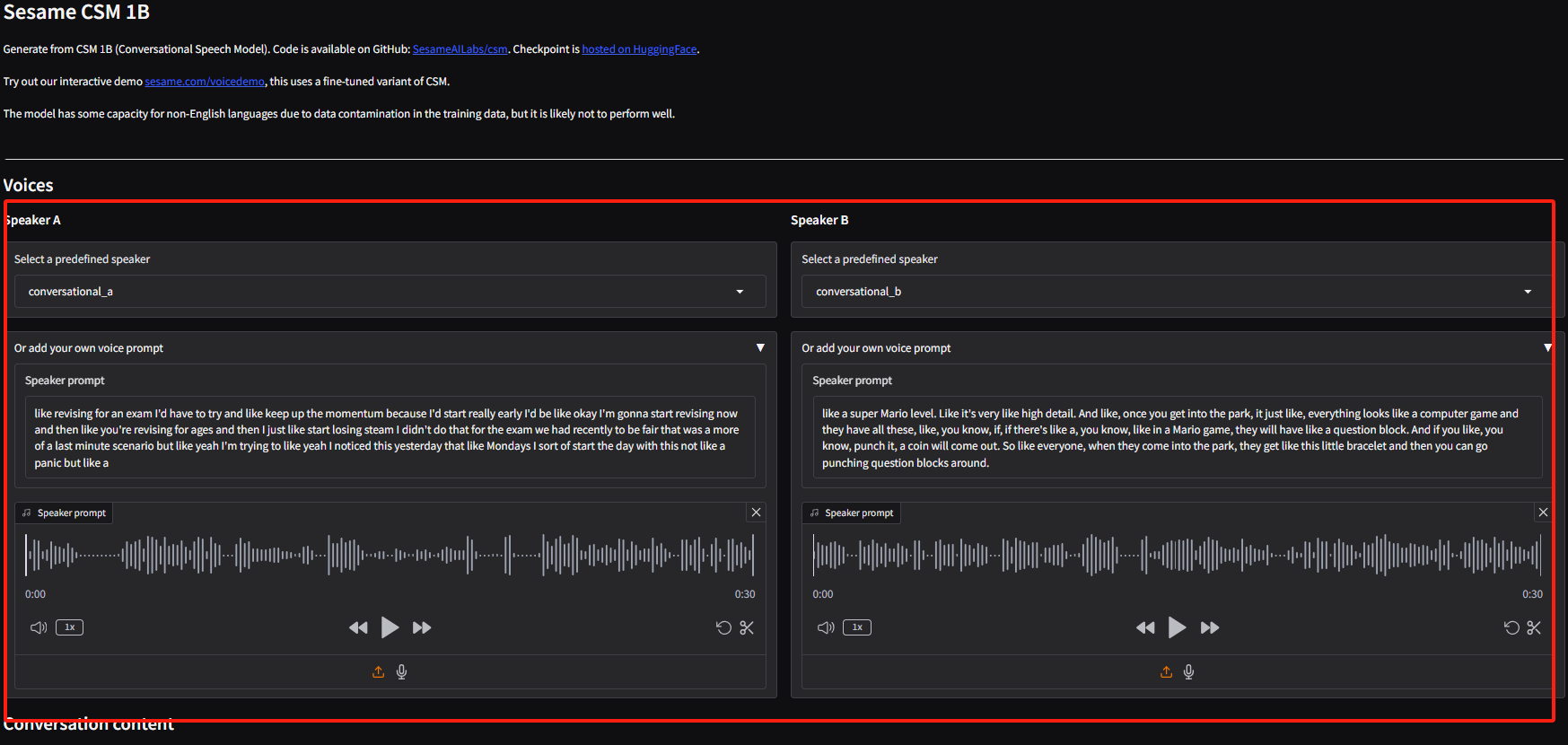Trim Speaker A audio with scissors

(x=747, y=627)
